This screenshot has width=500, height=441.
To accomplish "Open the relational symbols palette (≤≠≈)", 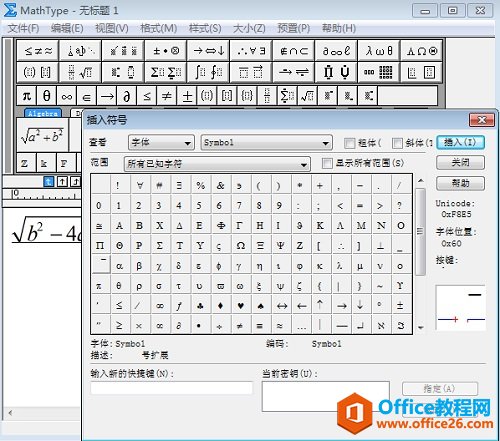I will point(38,51).
